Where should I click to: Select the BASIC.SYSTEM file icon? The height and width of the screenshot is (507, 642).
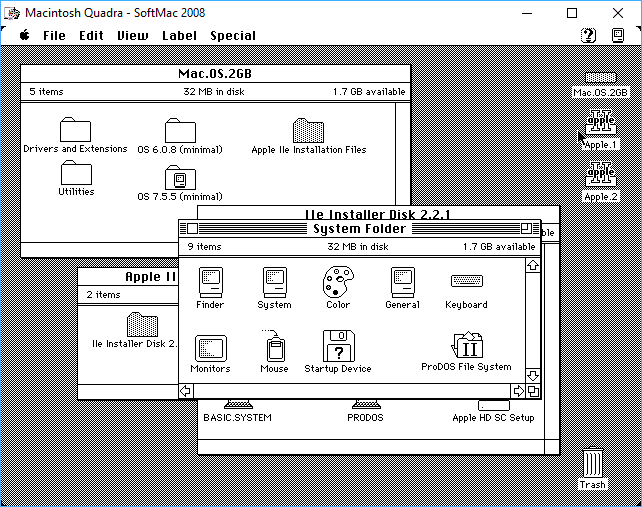point(238,405)
